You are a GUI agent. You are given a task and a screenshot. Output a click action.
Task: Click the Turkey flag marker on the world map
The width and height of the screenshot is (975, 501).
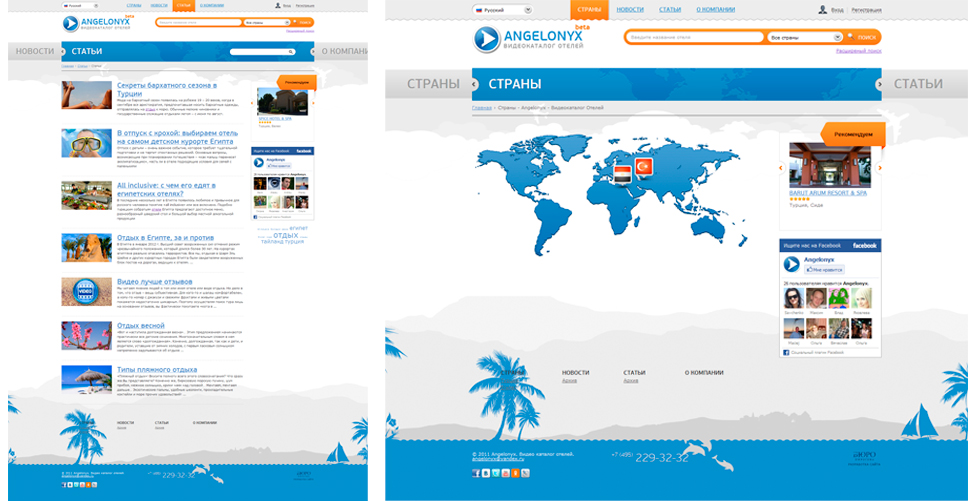pyautogui.click(x=643, y=166)
